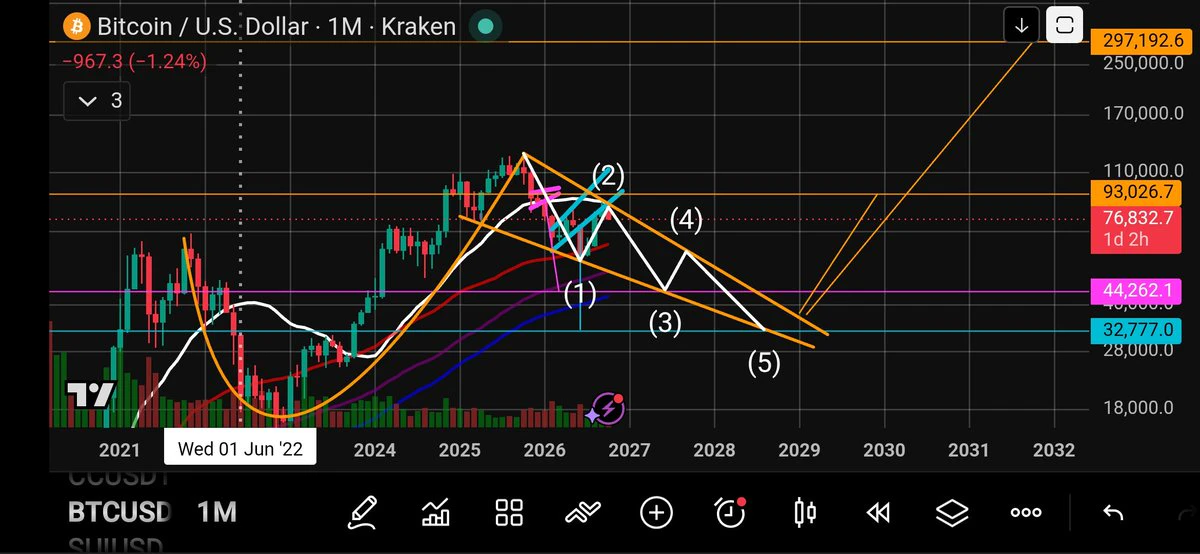Tap the download arrow button top right
Screen dimensions: 1200x554
pos(1021,26)
